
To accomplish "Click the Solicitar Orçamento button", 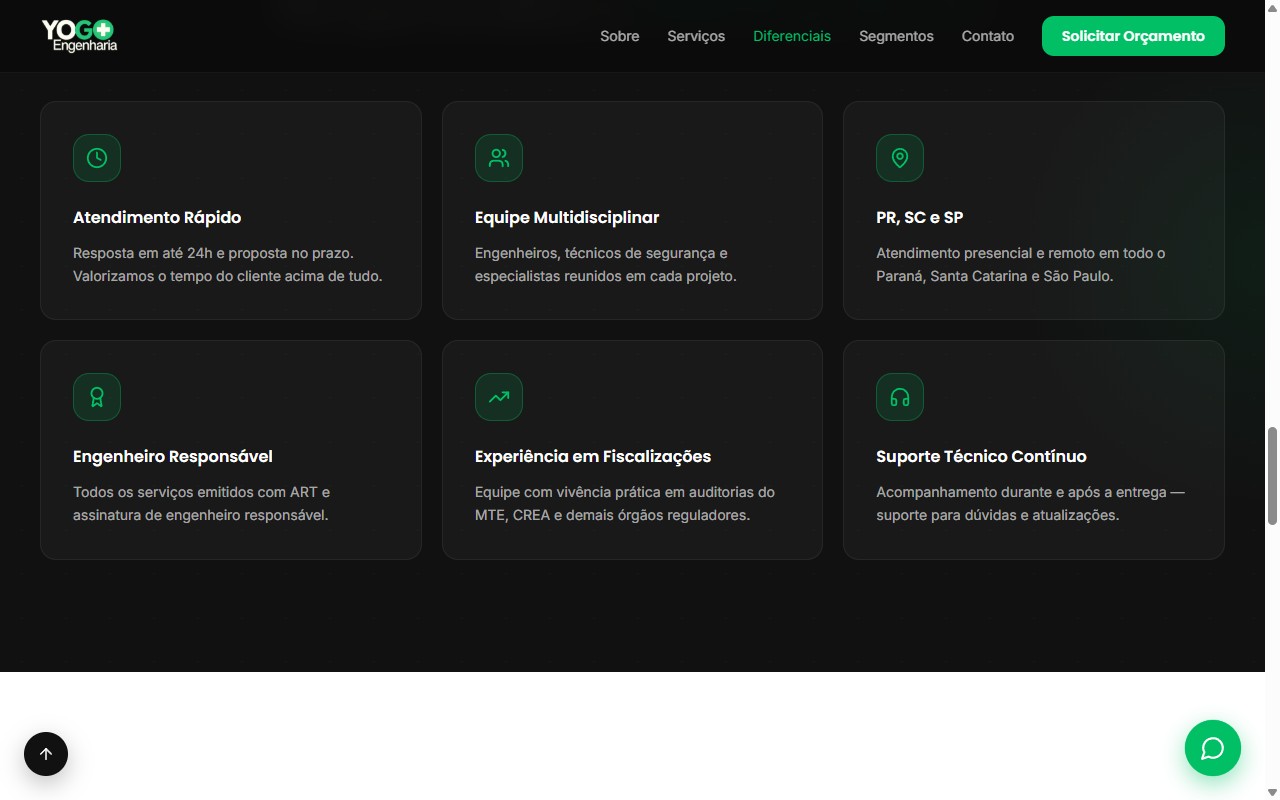I will [1133, 36].
